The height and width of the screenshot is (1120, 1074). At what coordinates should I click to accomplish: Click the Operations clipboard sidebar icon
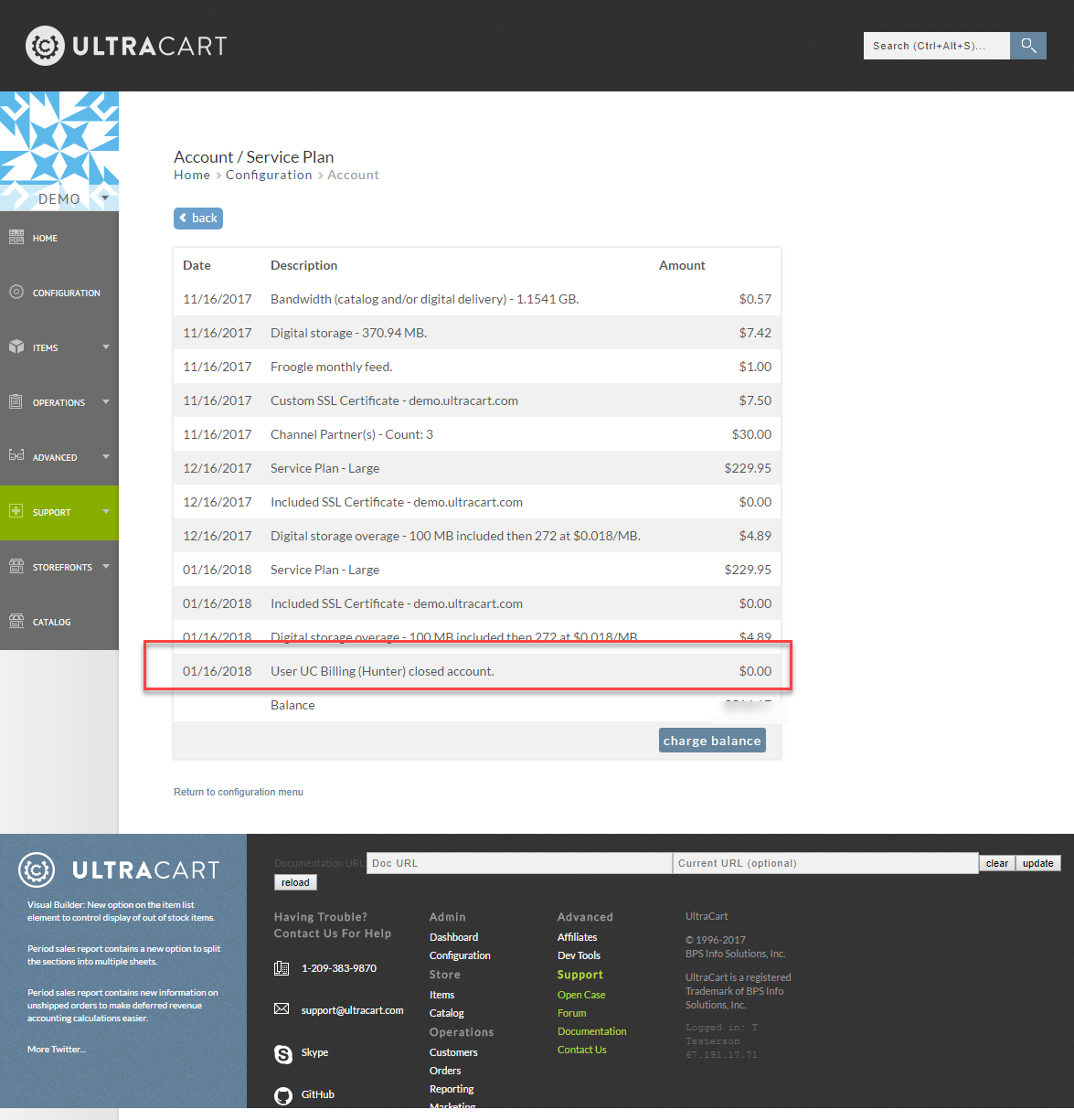point(16,401)
